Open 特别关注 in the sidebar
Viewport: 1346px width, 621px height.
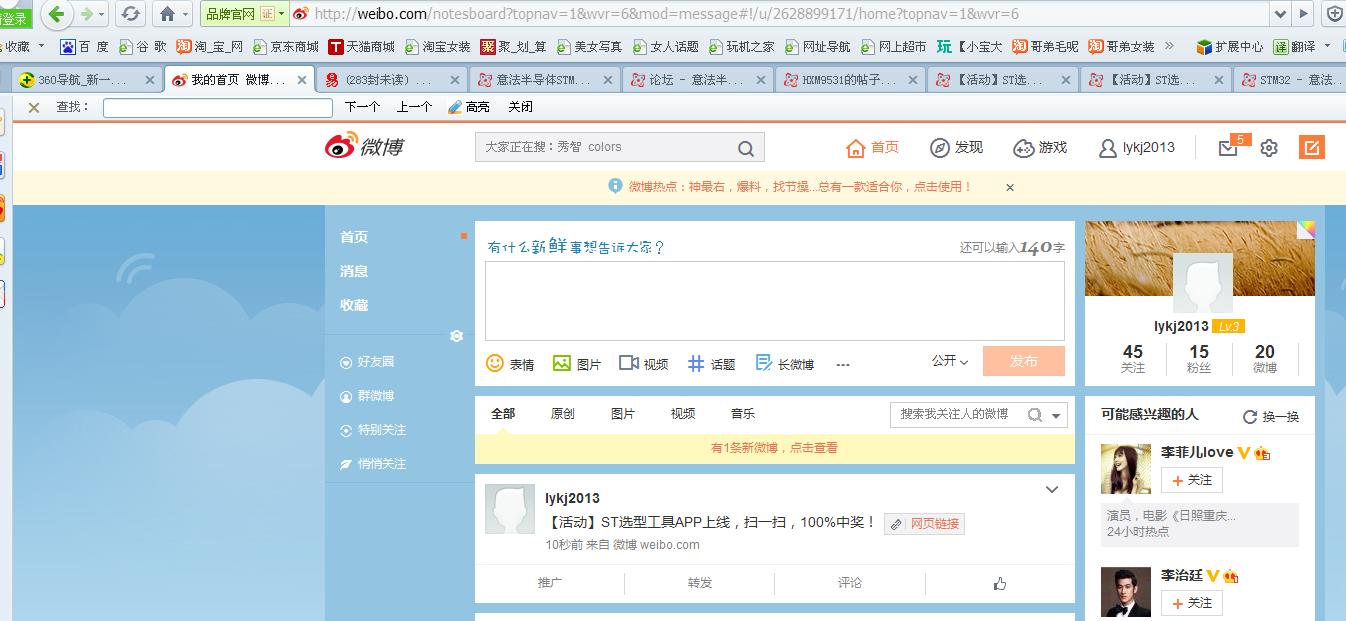(x=373, y=430)
